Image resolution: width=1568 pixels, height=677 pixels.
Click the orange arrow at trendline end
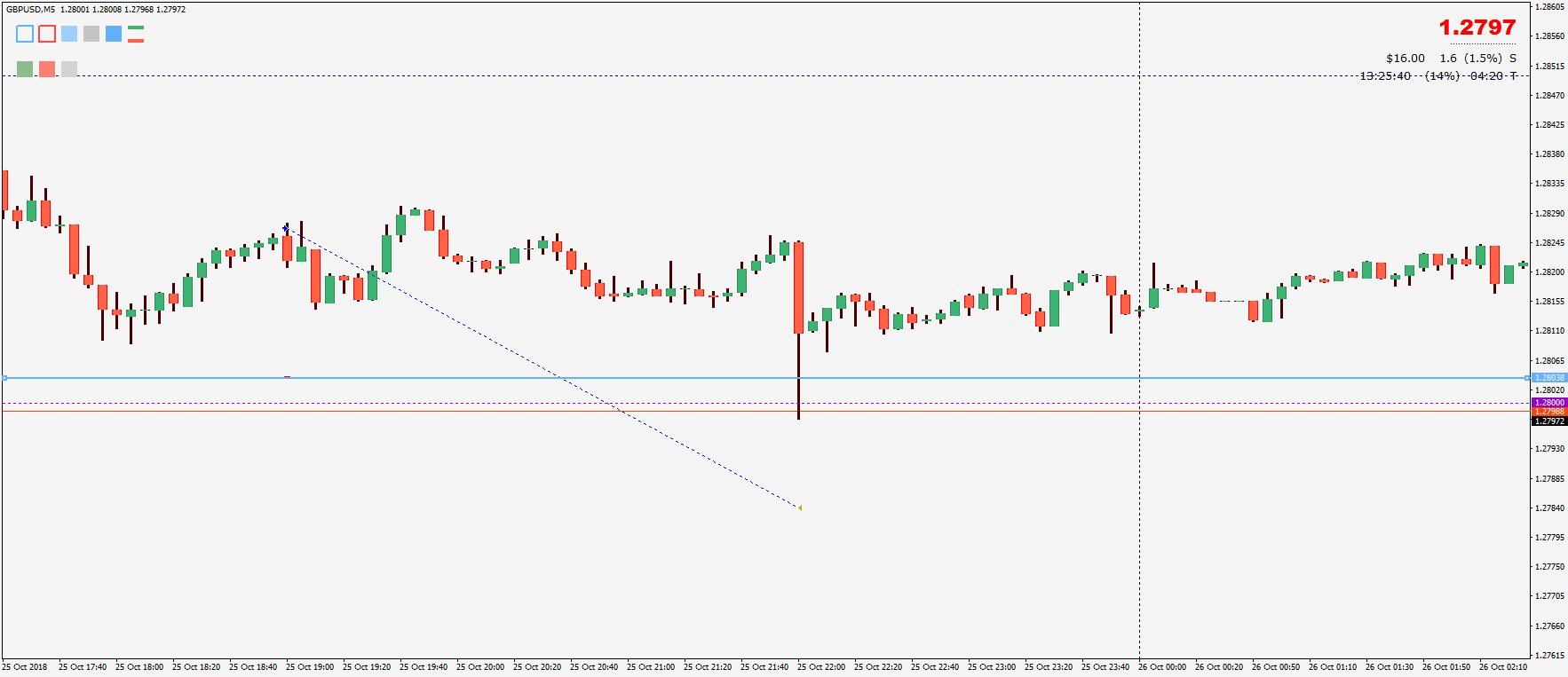pyautogui.click(x=800, y=508)
